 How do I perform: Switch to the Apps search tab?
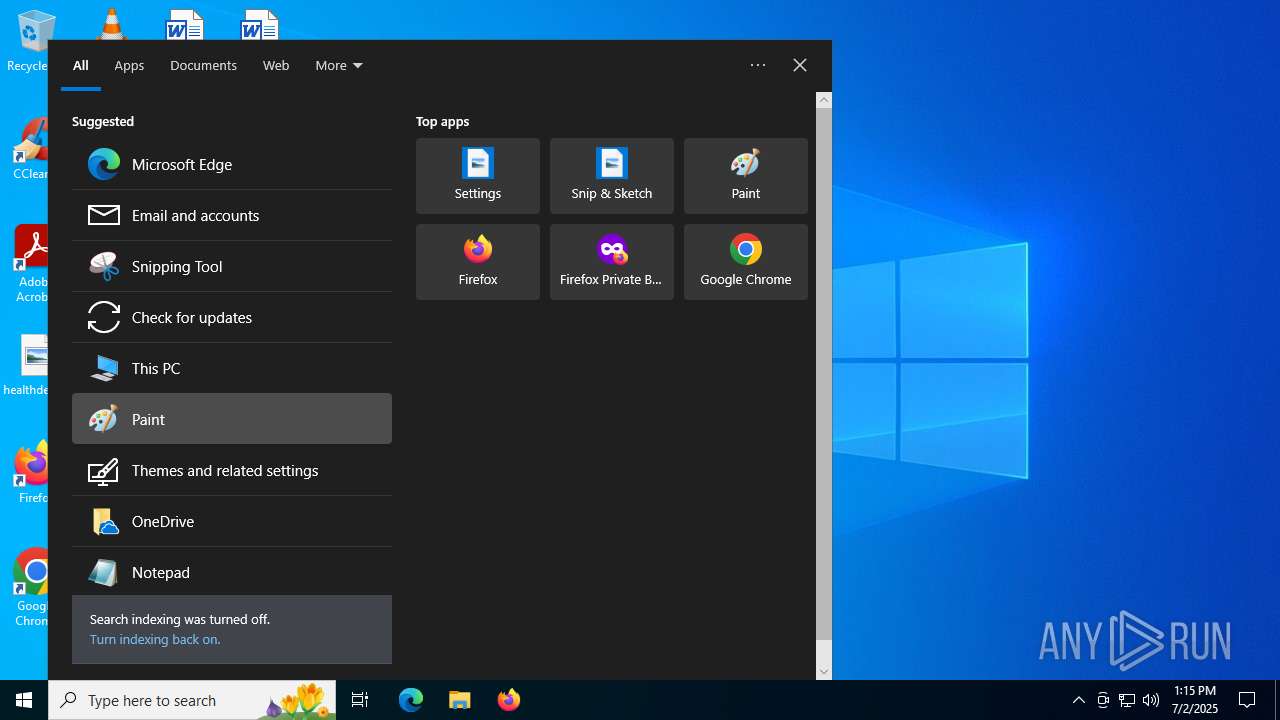click(129, 65)
